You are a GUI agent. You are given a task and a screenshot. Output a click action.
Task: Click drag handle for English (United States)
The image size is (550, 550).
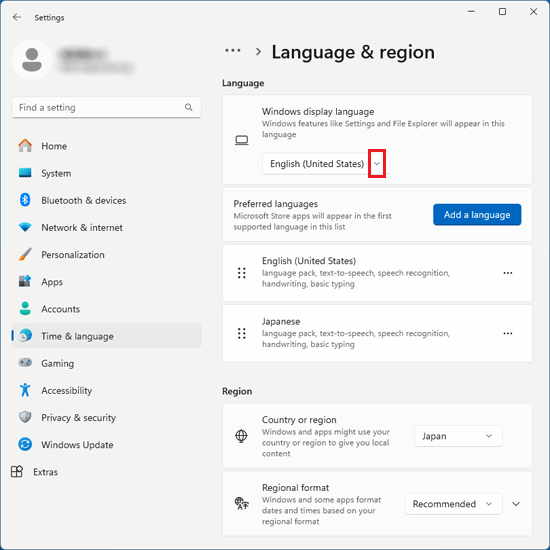(241, 273)
